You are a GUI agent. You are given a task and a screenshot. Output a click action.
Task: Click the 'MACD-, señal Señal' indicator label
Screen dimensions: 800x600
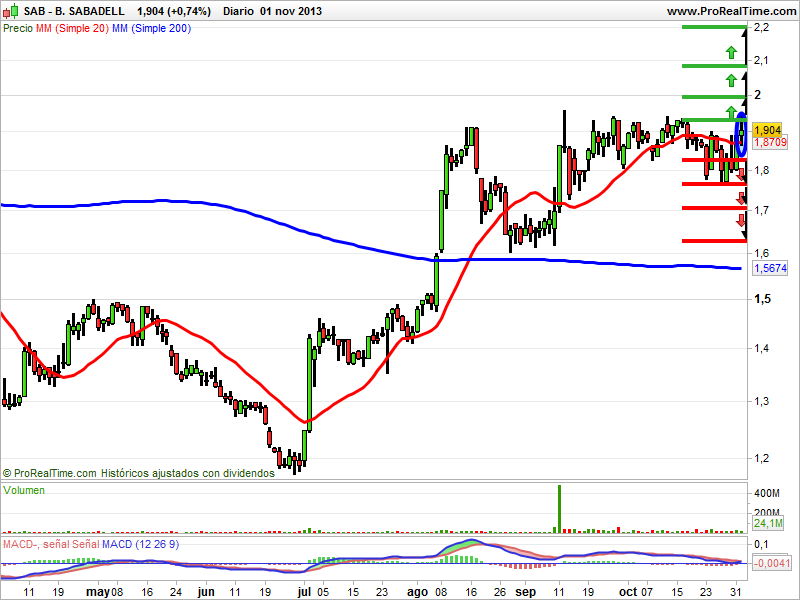(x=51, y=544)
